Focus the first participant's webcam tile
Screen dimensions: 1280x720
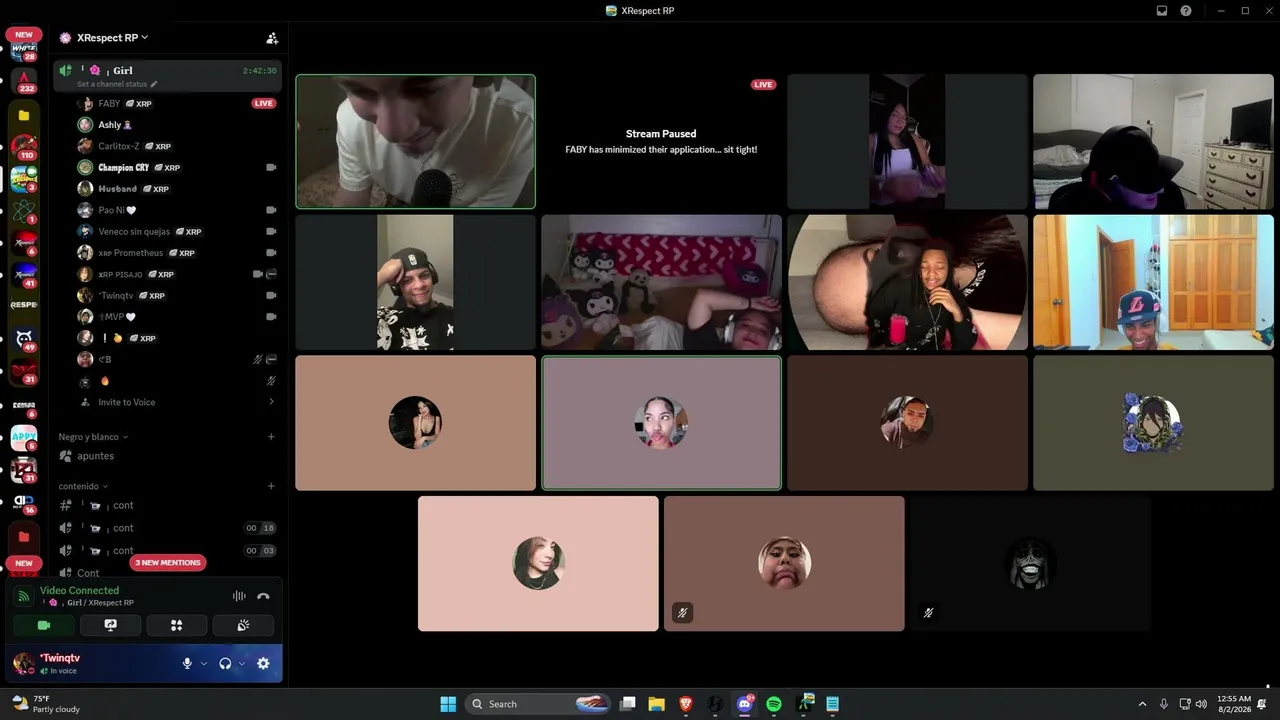point(415,141)
